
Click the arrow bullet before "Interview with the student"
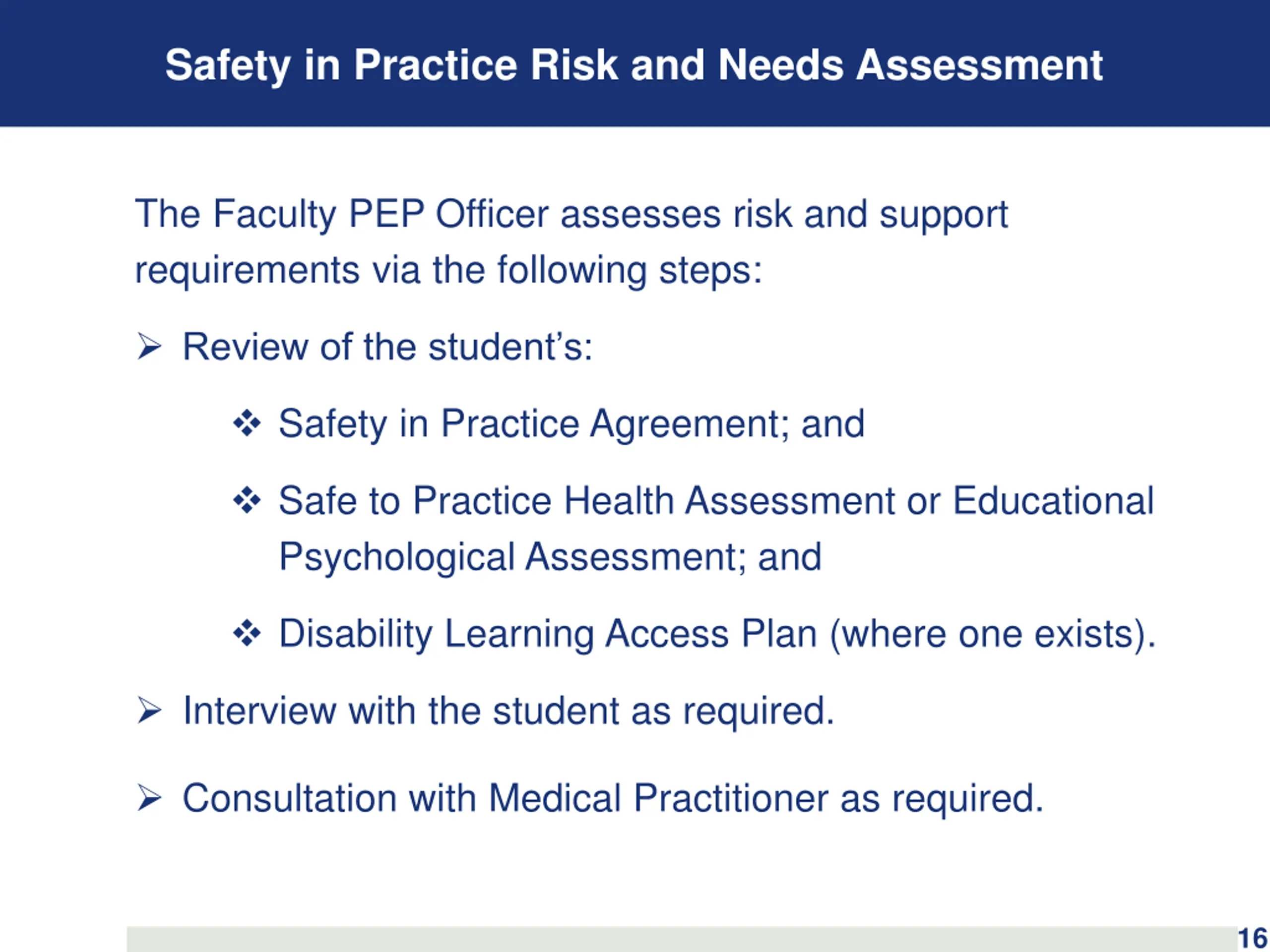point(149,711)
